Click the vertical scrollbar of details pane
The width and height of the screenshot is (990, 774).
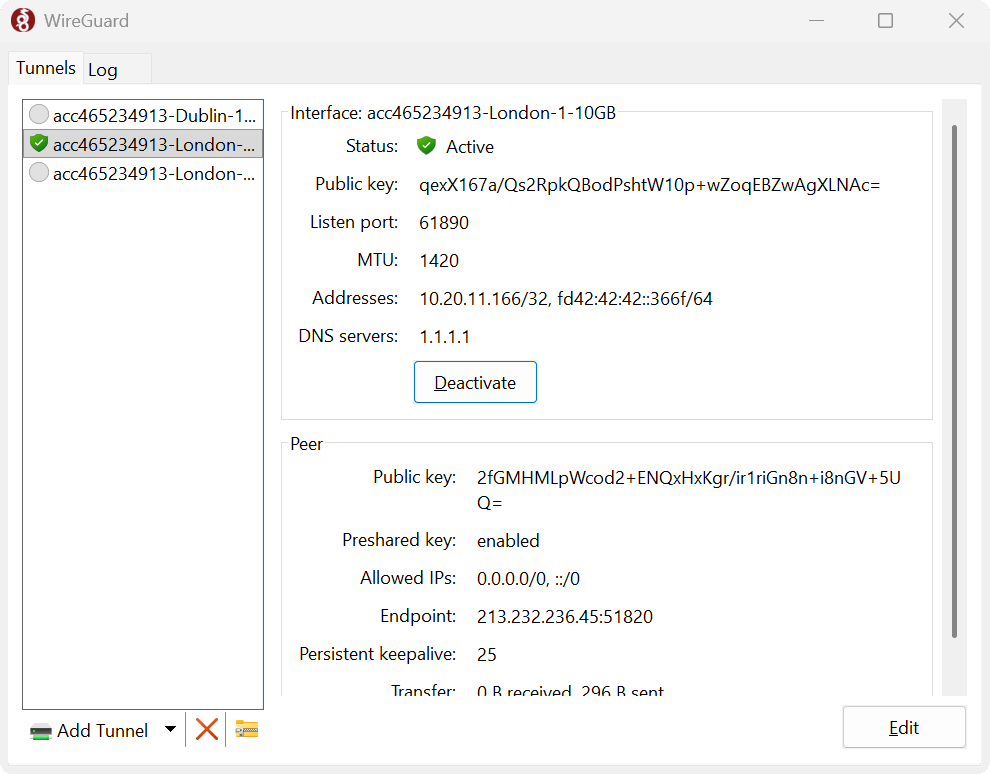pyautogui.click(x=954, y=381)
